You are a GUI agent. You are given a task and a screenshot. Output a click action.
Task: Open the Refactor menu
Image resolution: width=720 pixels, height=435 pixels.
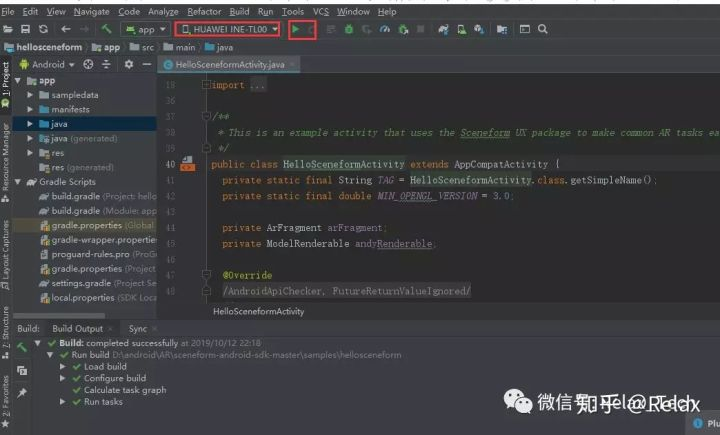[204, 11]
